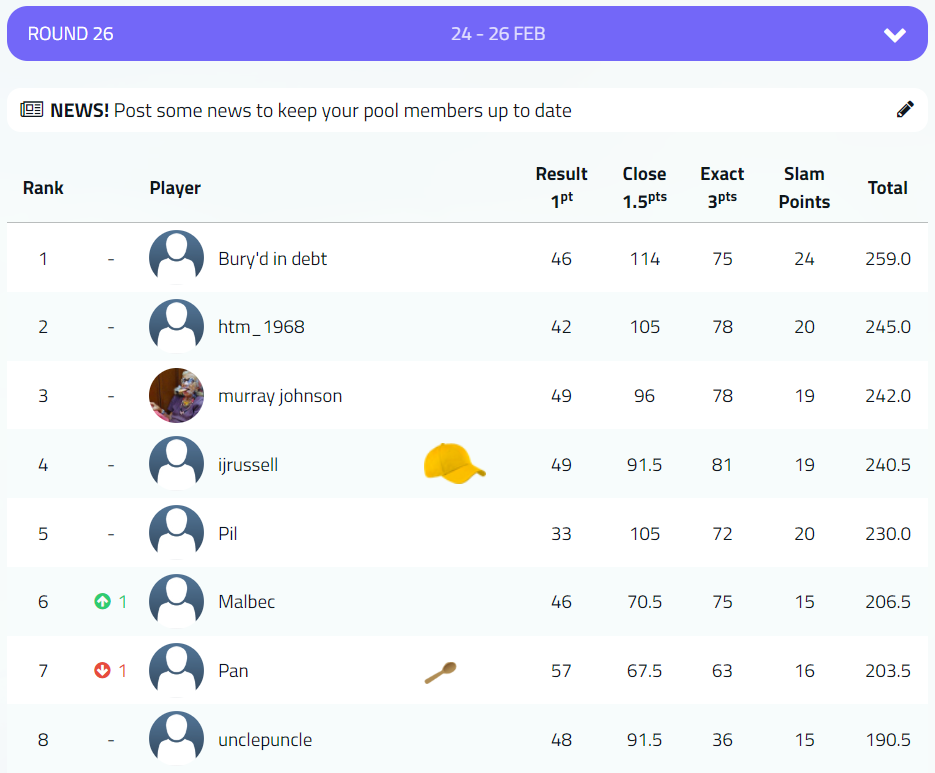This screenshot has width=935, height=773.
Task: Click the yellow cap icon for ijrussell
Action: point(454,463)
